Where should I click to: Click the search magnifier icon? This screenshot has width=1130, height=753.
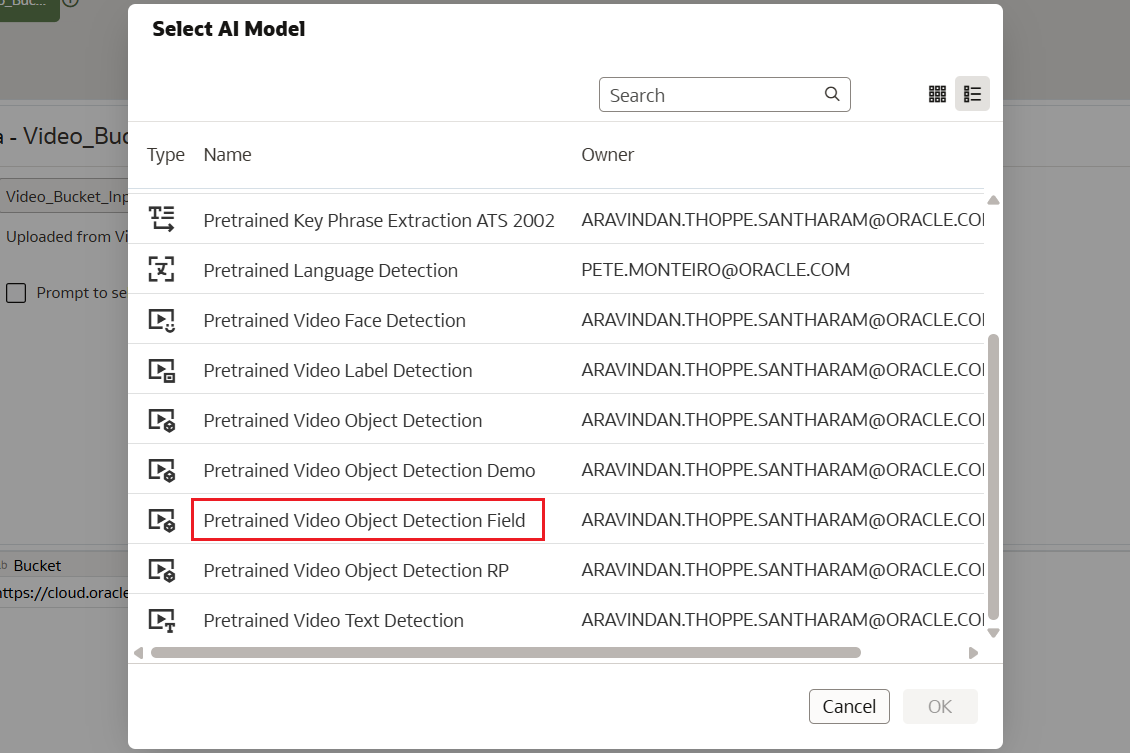[832, 94]
